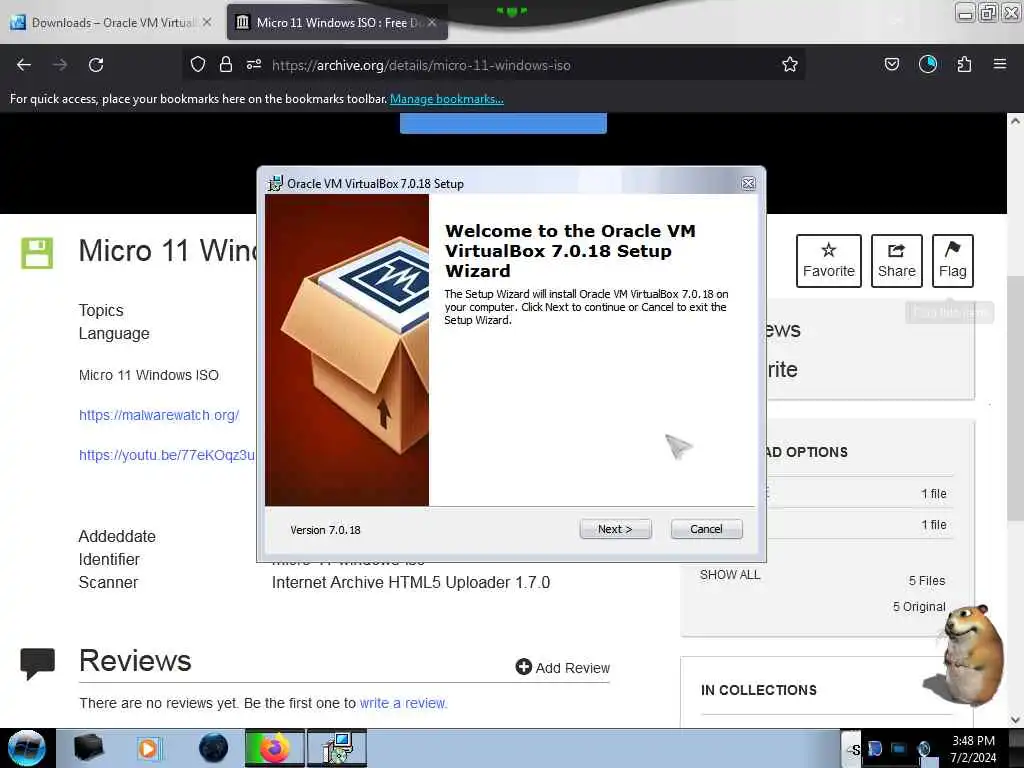Click the taskbar clock showing 3:48 PM
This screenshot has width=1024, height=768.
(x=973, y=748)
